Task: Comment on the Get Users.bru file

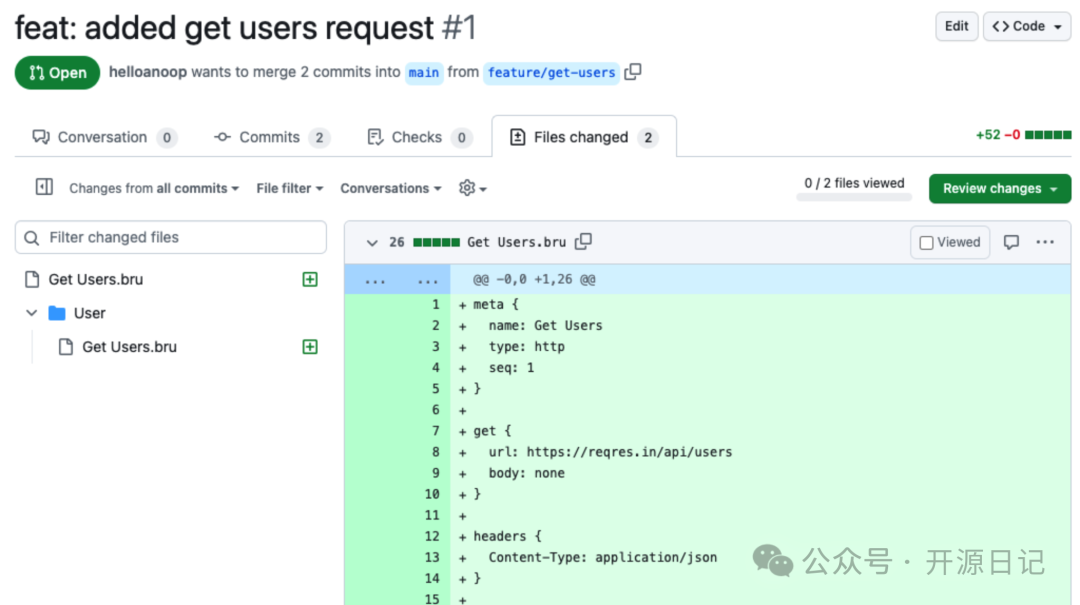Action: point(1011,242)
